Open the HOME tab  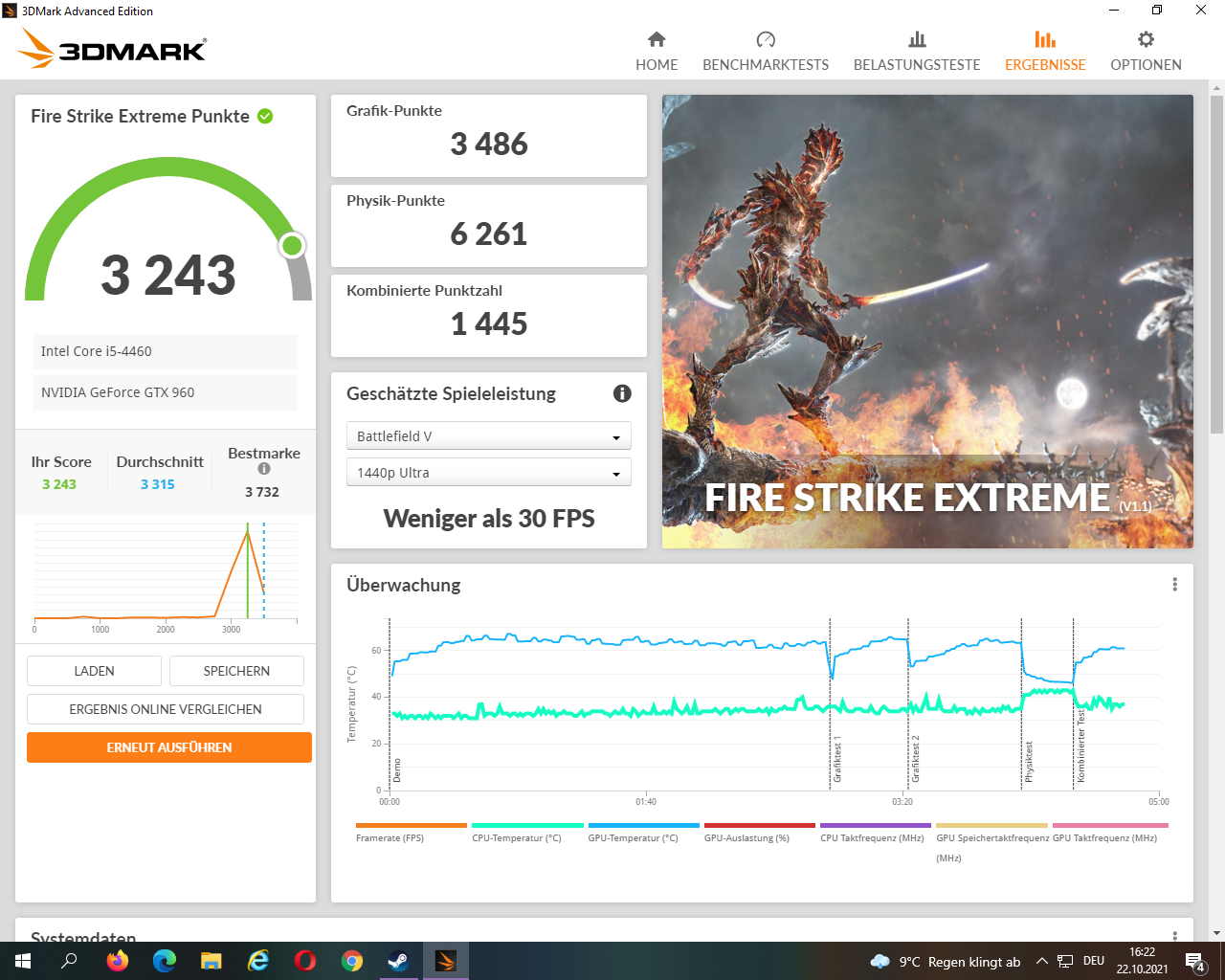657,52
